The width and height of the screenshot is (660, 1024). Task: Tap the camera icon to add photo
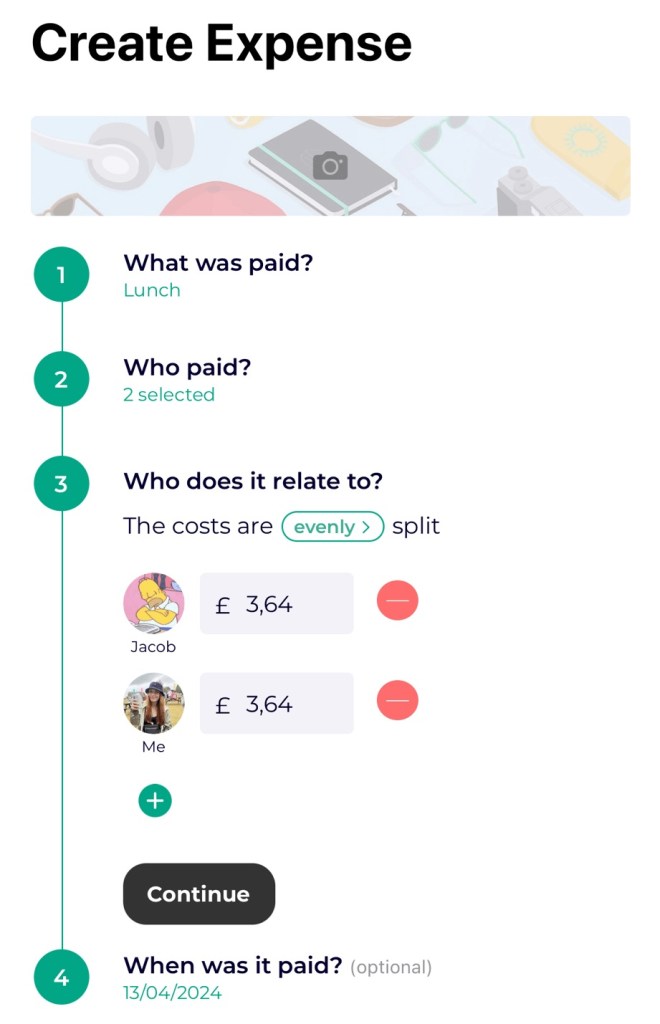coord(330,166)
